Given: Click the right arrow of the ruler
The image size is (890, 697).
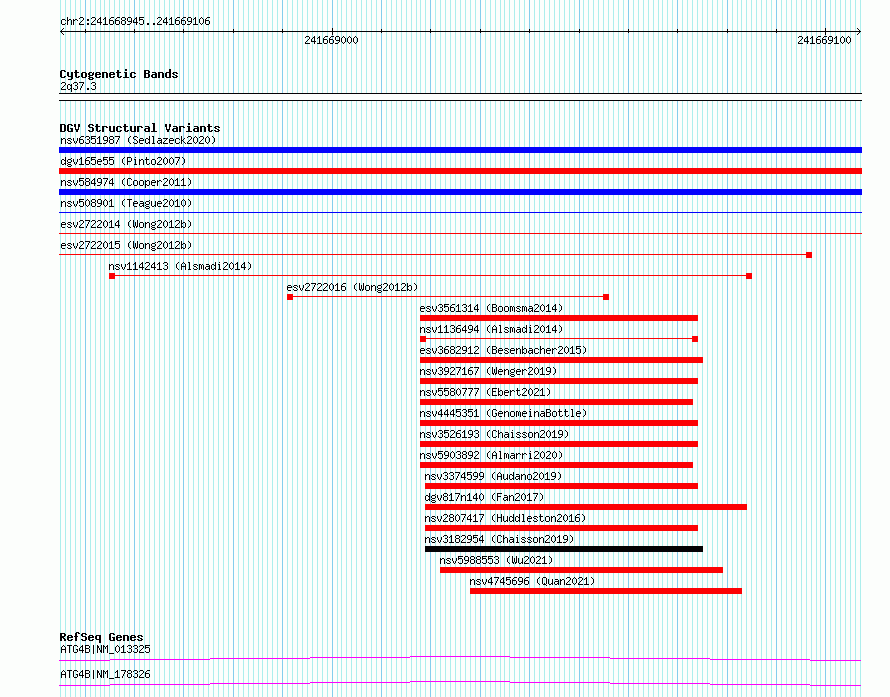Looking at the screenshot, I should pyautogui.click(x=859, y=32).
